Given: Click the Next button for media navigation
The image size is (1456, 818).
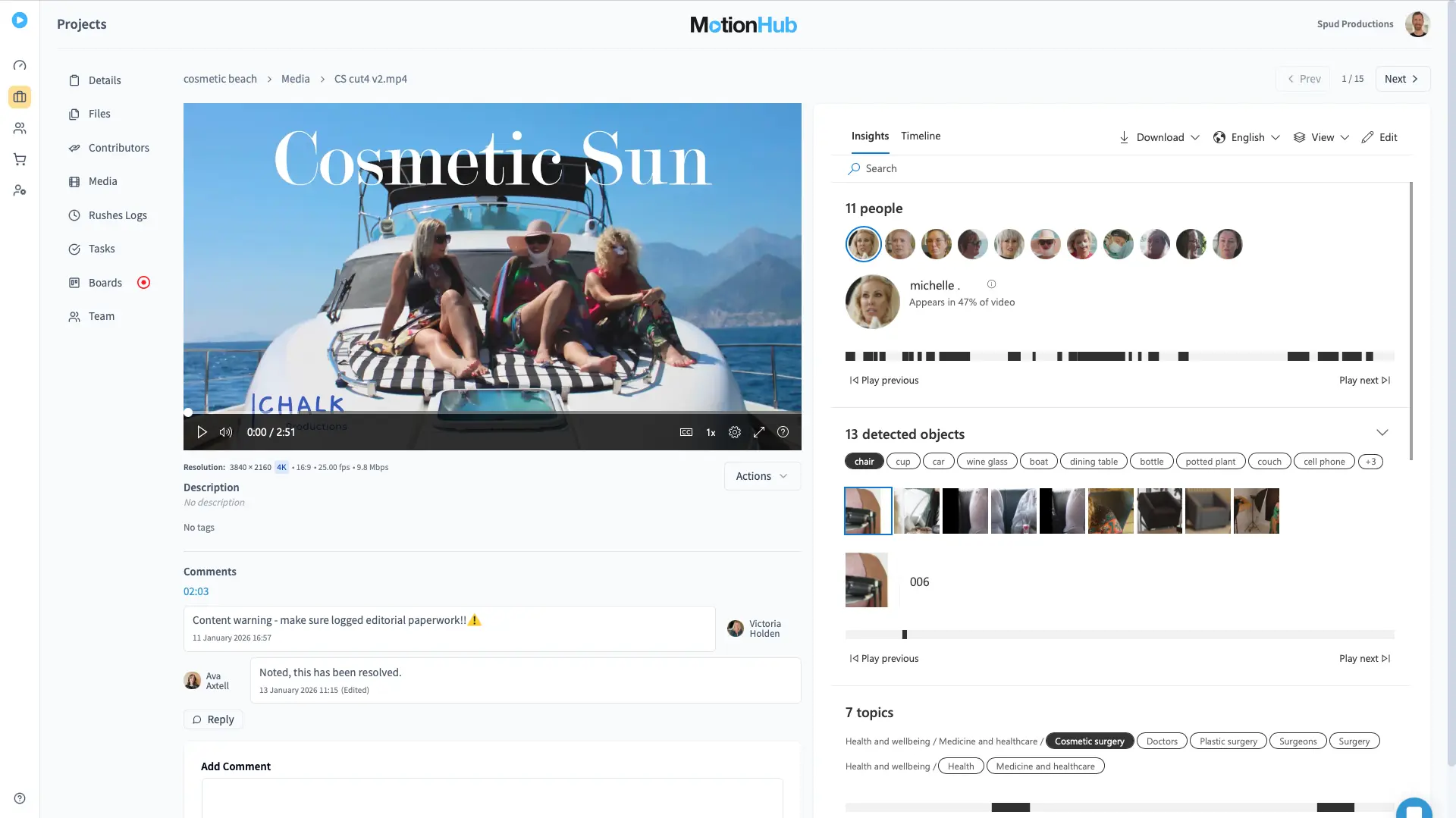Looking at the screenshot, I should point(1401,78).
